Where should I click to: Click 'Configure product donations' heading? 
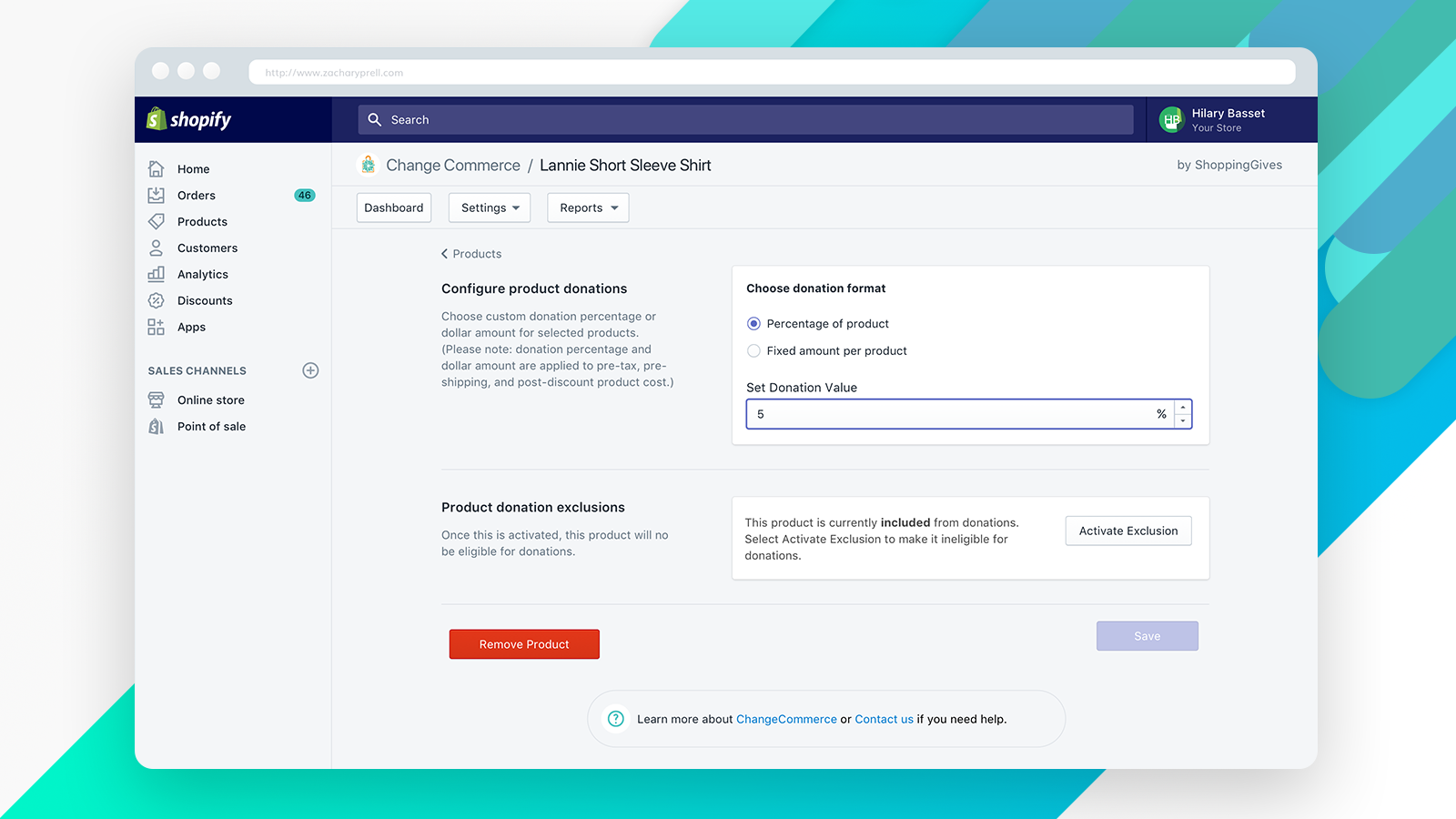534,288
